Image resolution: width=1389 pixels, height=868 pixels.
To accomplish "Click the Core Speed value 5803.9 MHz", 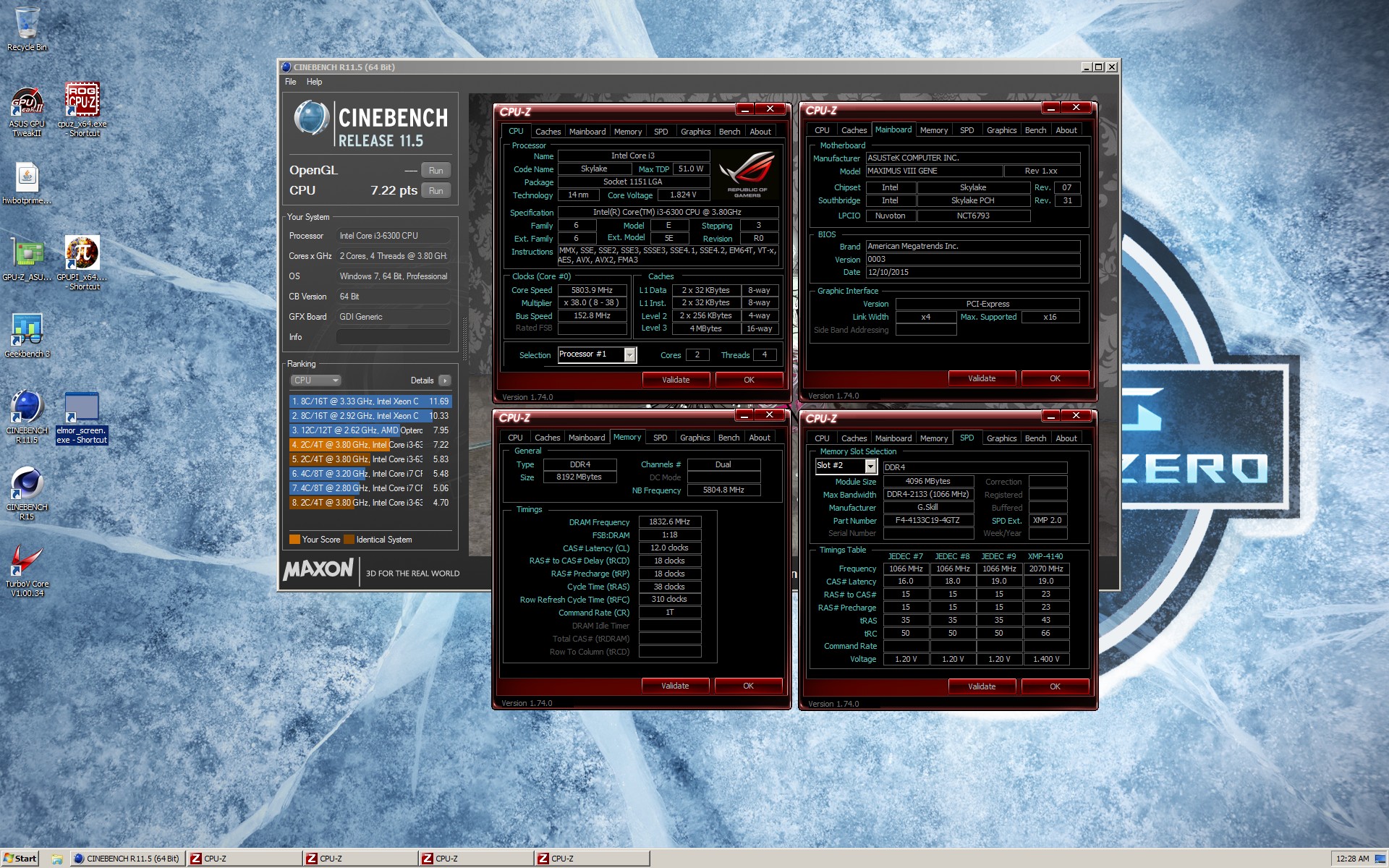I will (x=592, y=290).
